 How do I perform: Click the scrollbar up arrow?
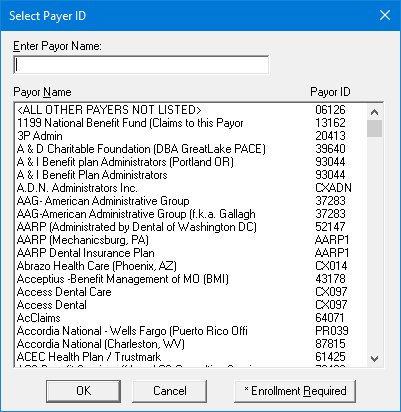tap(374, 112)
